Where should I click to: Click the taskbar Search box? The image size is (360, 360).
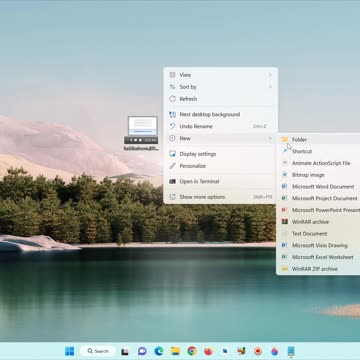(x=98, y=351)
